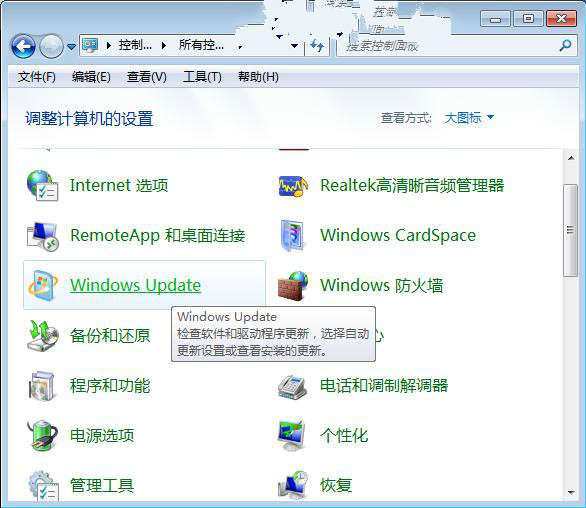Click the Windows 防火墙 brick wall icon
The height and width of the screenshot is (508, 586).
coord(293,286)
